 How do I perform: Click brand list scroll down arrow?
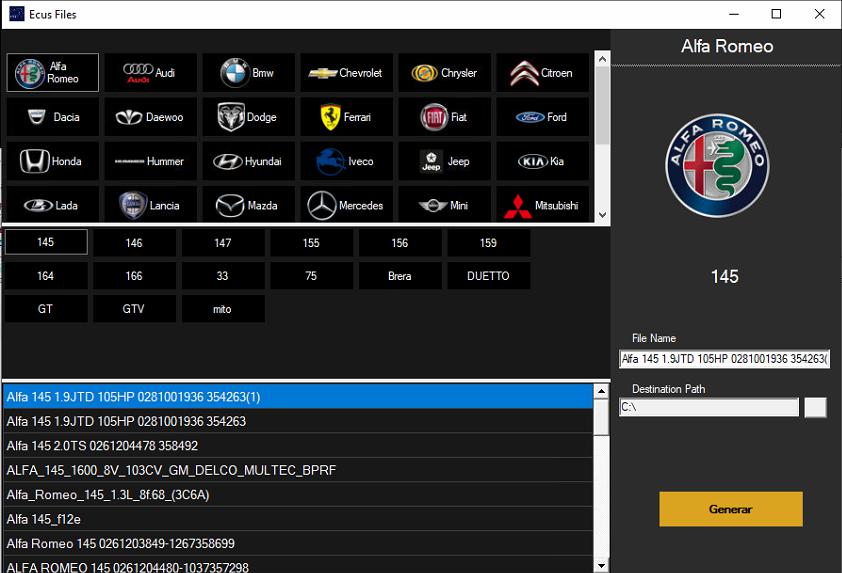(602, 214)
